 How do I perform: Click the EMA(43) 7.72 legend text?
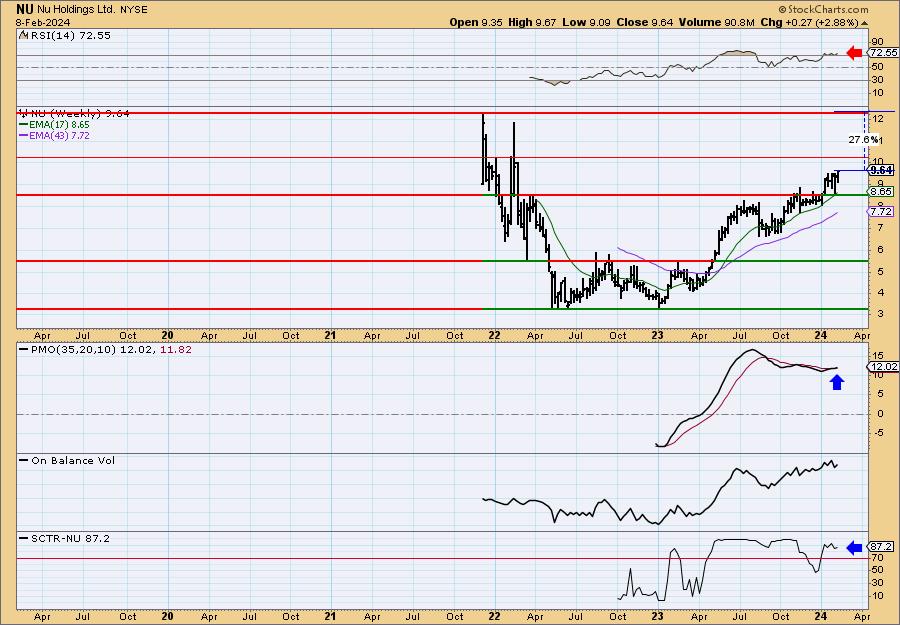click(60, 136)
